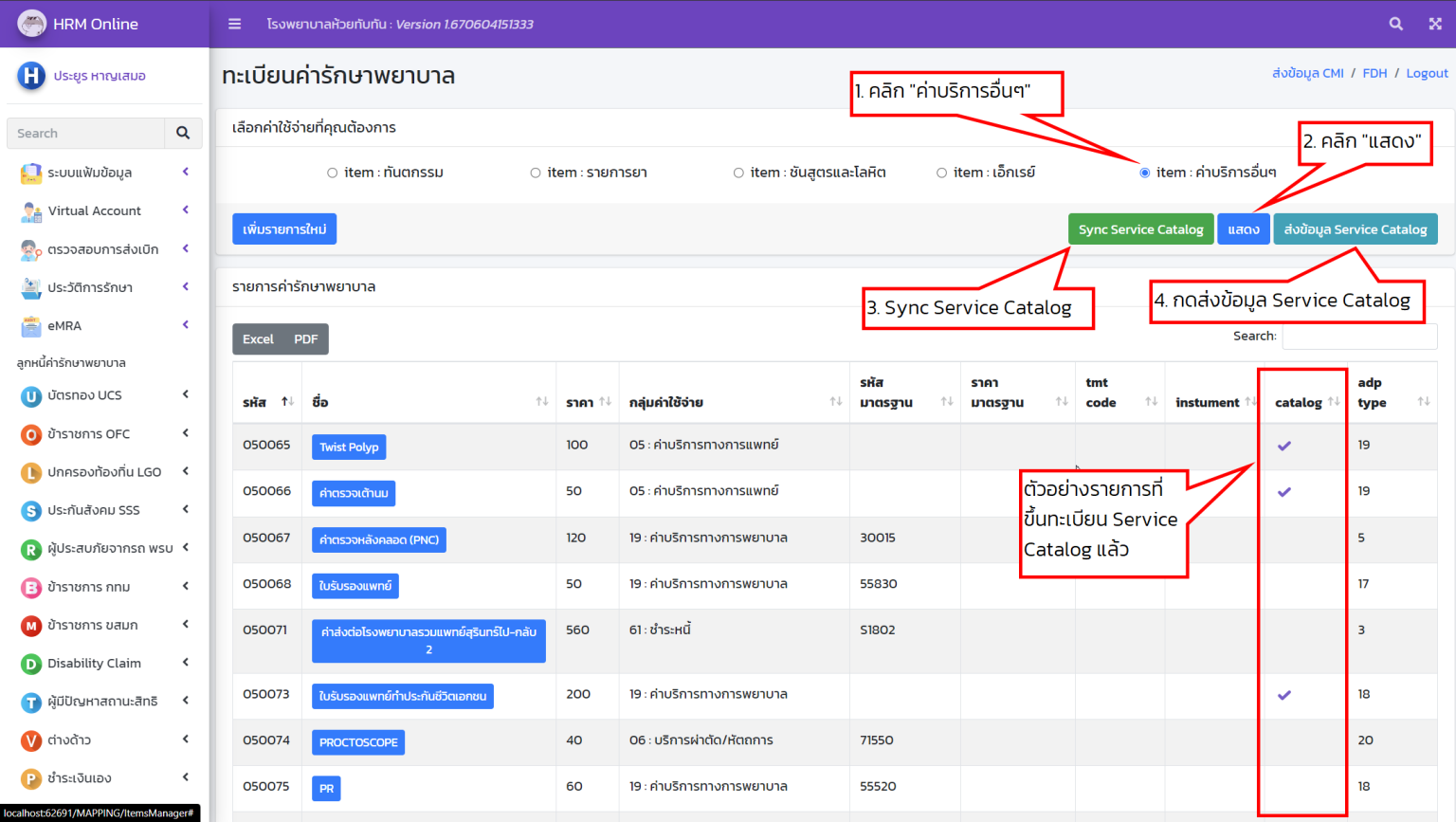1456x822 pixels.
Task: Select the 'item : เอ็กซเรย์' radio button
Action: pyautogui.click(x=940, y=172)
